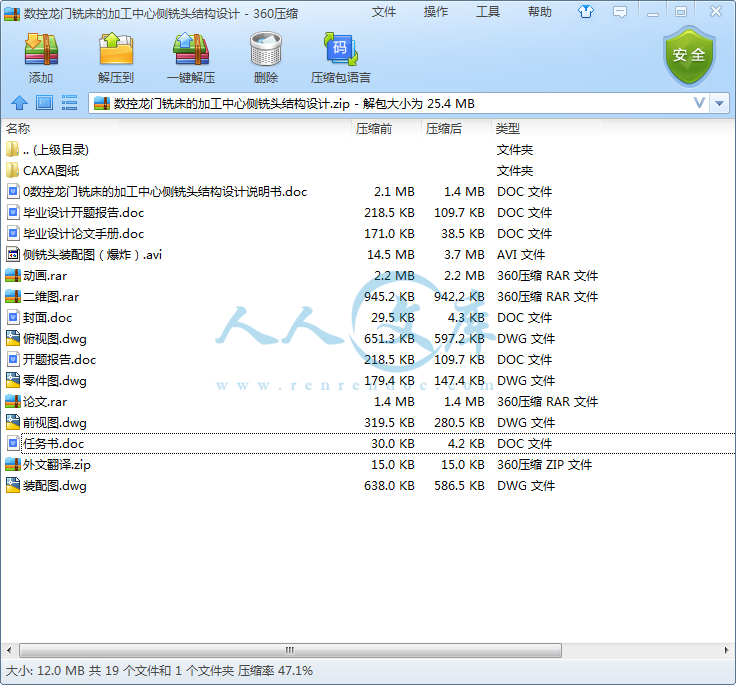Sort by the 类型 column header

(507, 128)
